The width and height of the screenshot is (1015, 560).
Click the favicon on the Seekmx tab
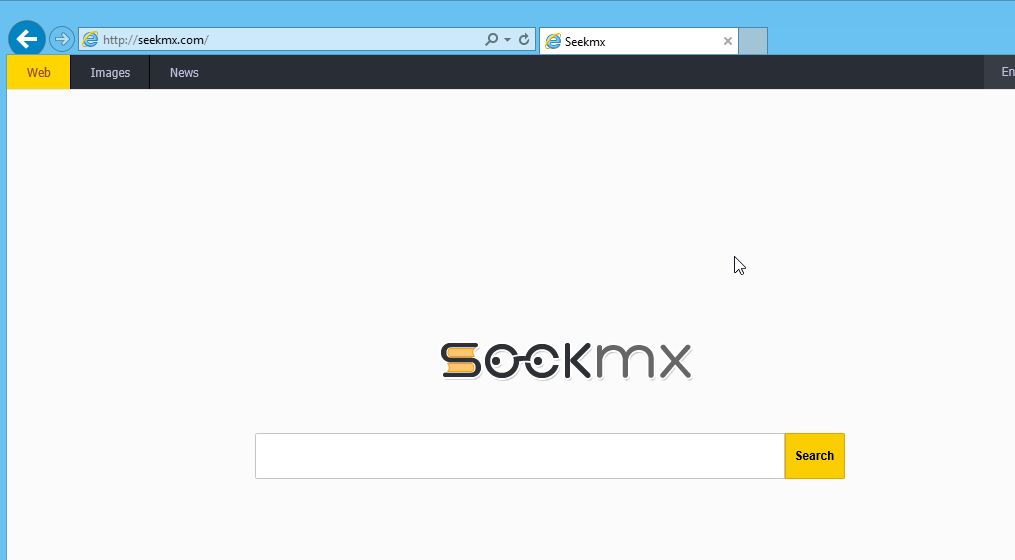point(553,41)
